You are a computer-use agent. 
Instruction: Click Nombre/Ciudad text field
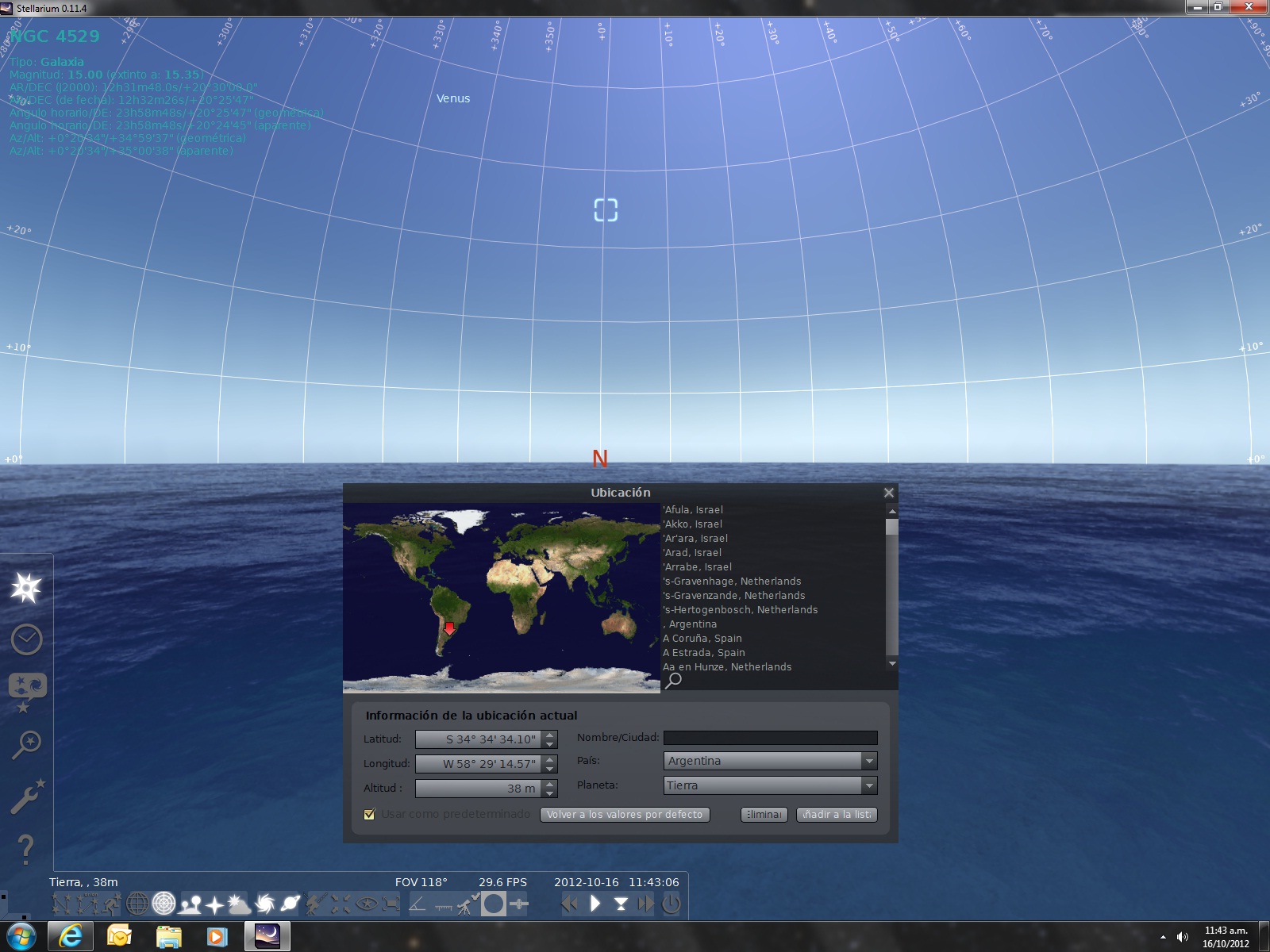click(x=770, y=738)
